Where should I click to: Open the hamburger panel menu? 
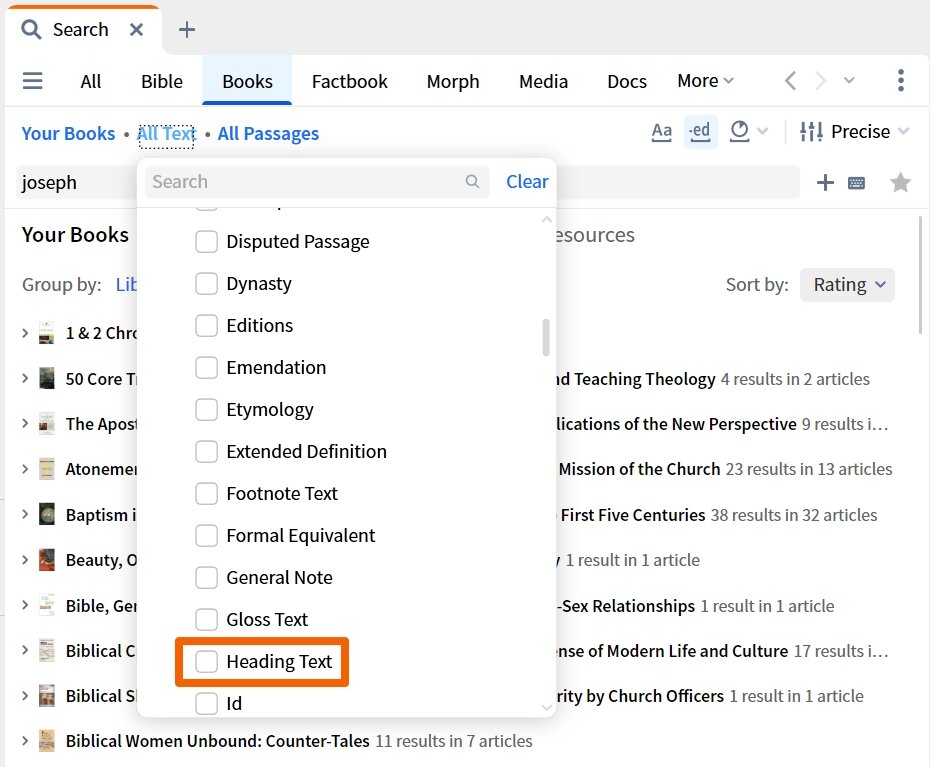click(33, 81)
